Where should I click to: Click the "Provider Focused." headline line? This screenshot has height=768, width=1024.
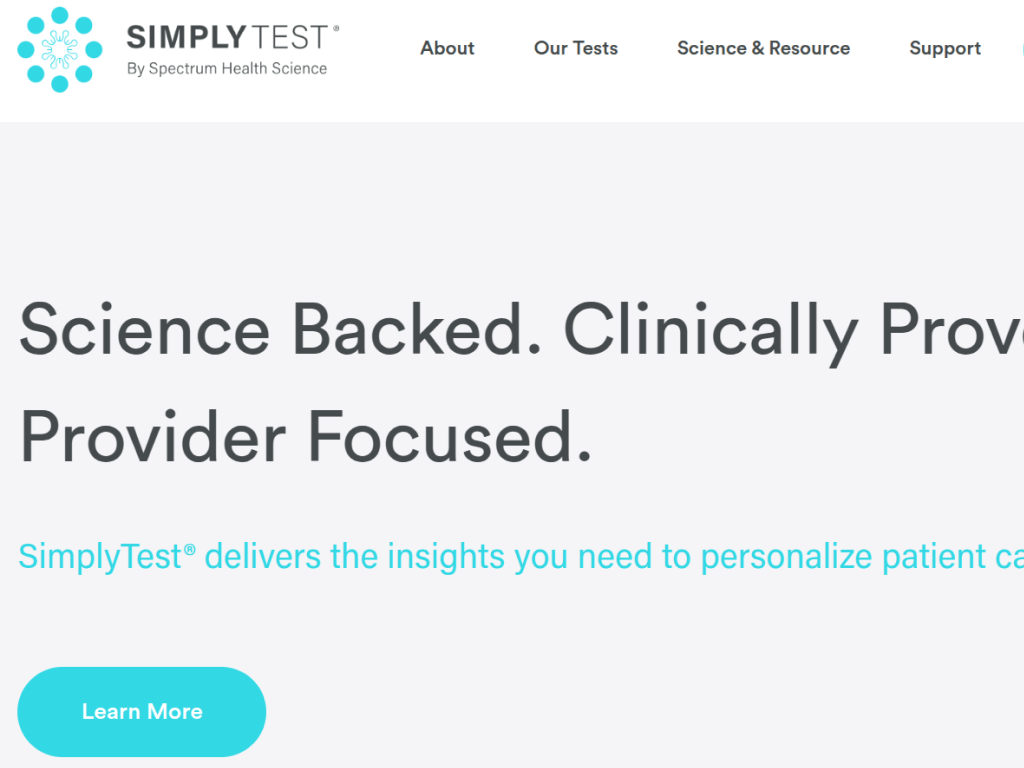pos(306,438)
